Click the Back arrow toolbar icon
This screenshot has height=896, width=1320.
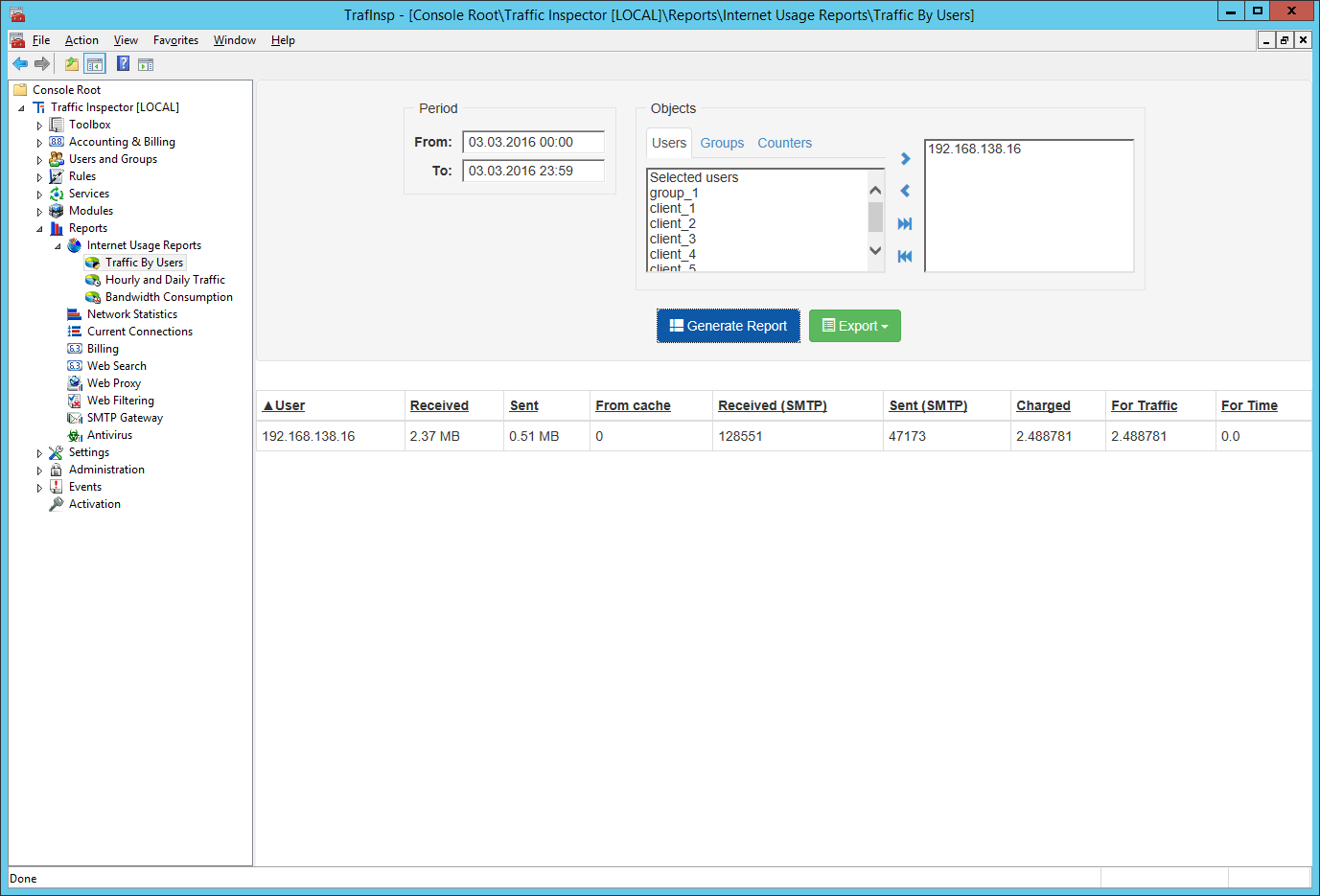[20, 64]
